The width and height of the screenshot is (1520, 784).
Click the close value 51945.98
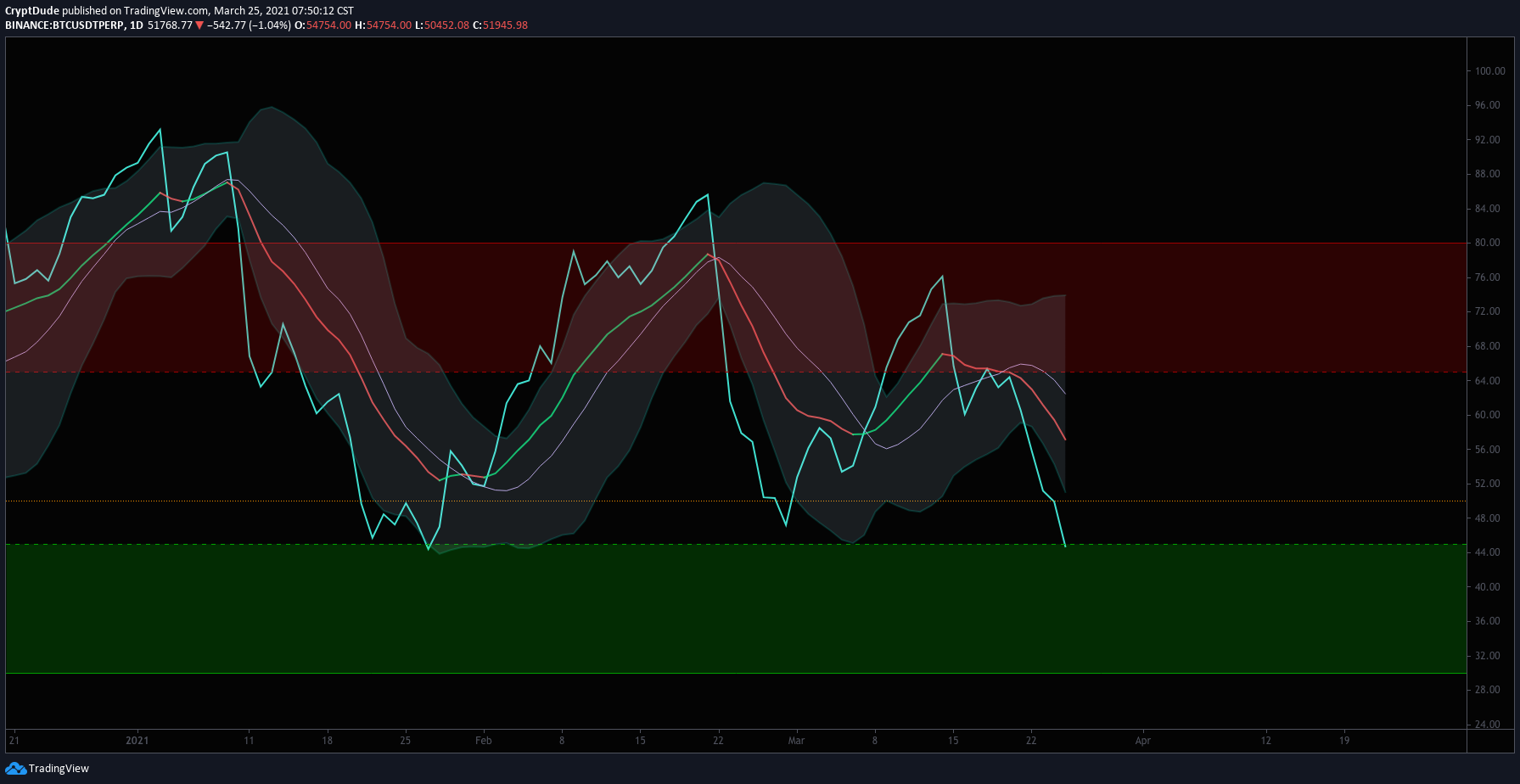point(505,25)
